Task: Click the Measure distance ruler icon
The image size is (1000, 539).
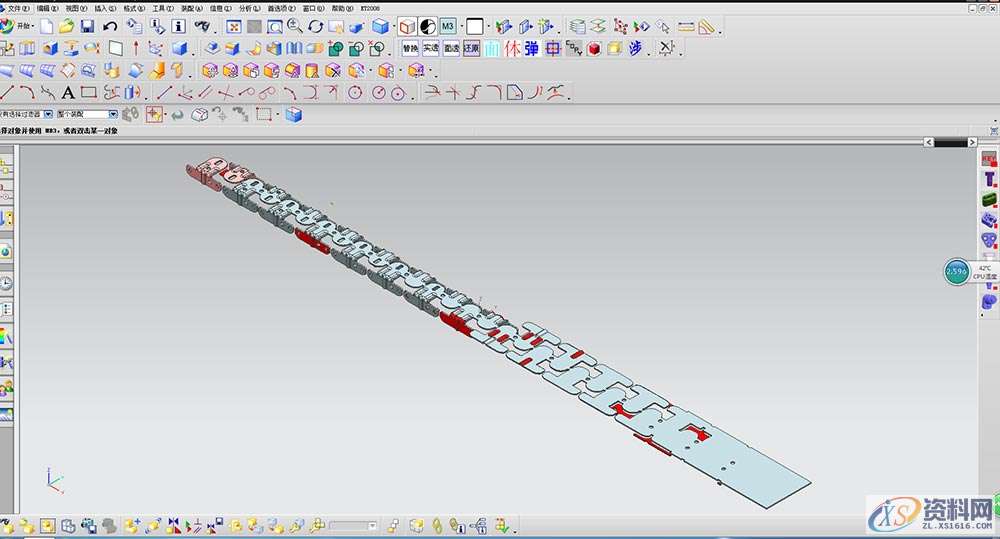Action: (x=686, y=26)
